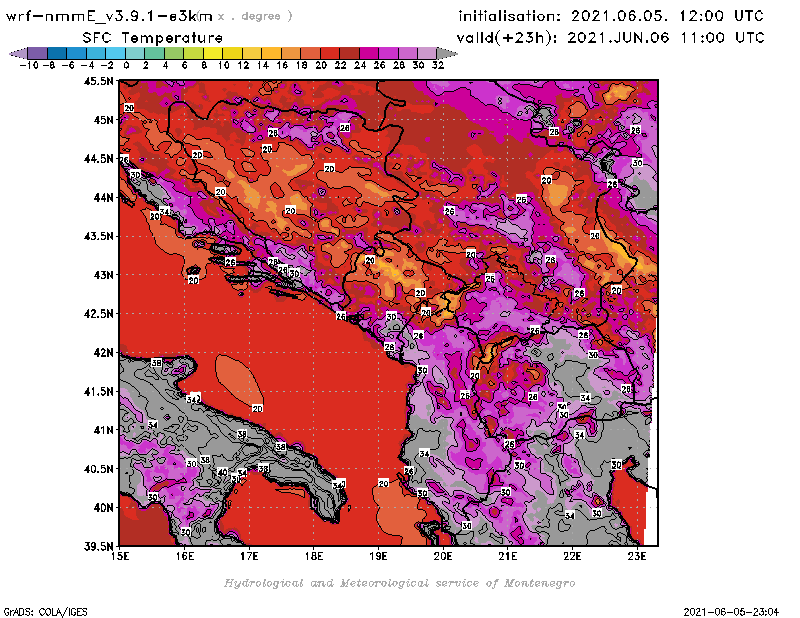Screen dimensions: 800x618
Task: Click the GrADS: COLA/IGES credit
Action: (45, 611)
